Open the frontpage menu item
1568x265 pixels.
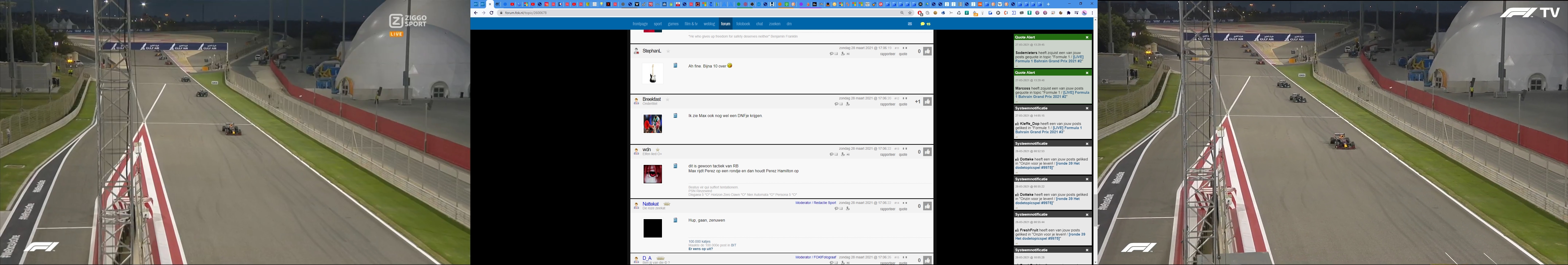click(640, 24)
